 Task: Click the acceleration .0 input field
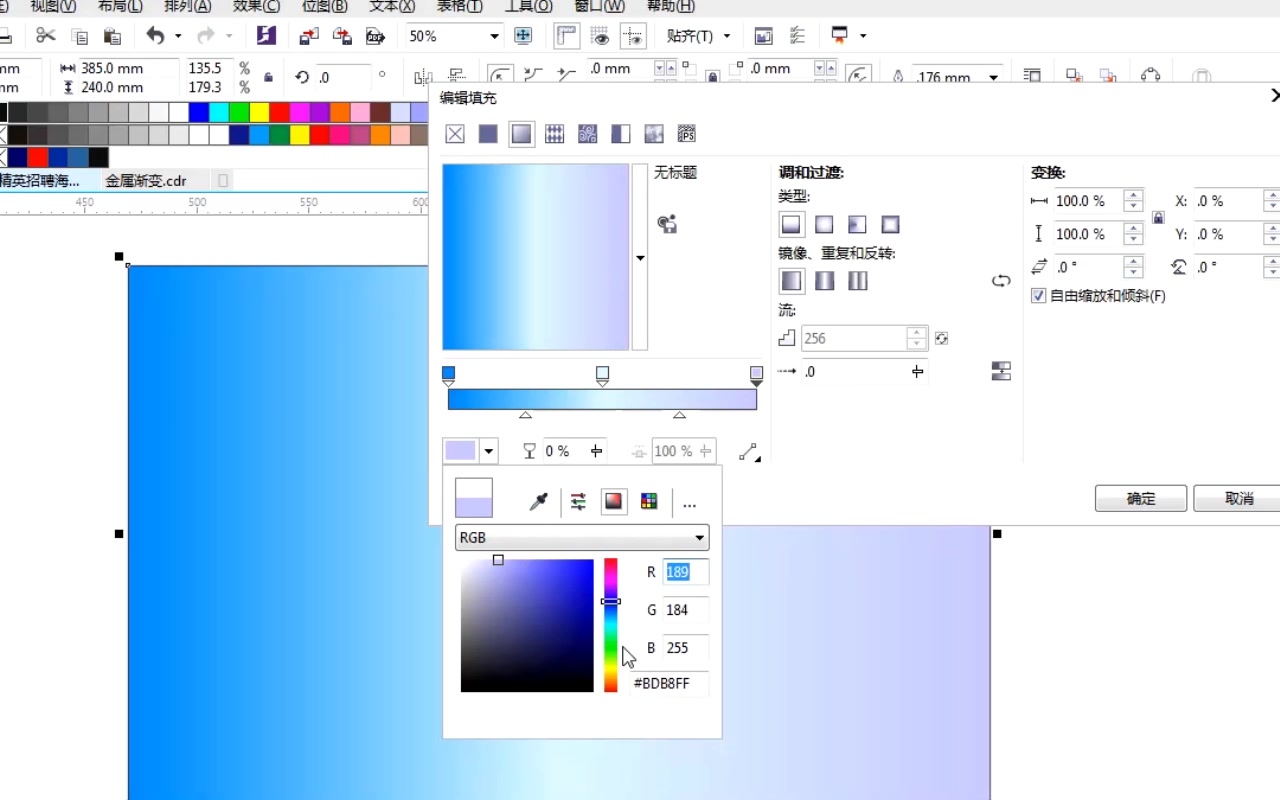[855, 371]
